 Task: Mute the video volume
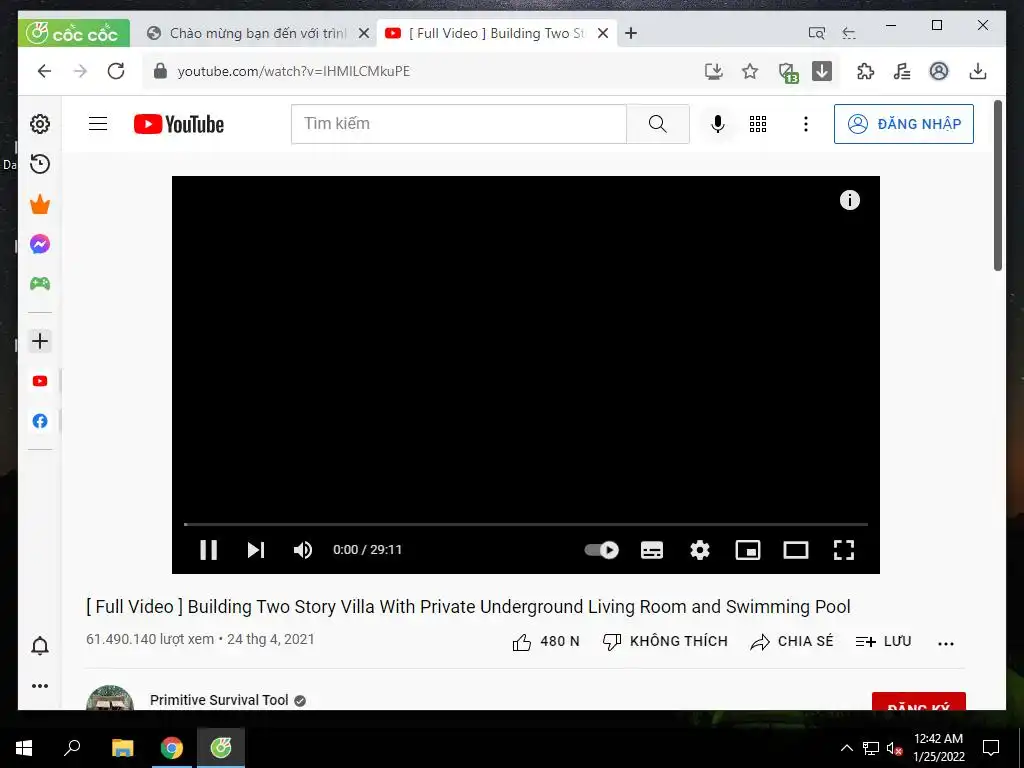(303, 550)
